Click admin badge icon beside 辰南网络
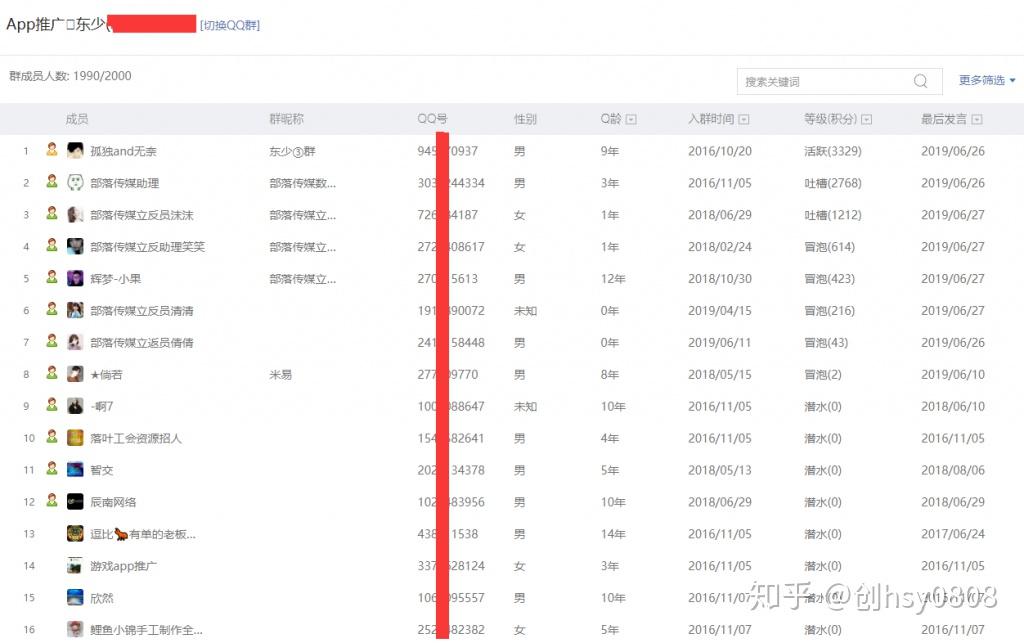The width and height of the screenshot is (1024, 643). coord(52,501)
